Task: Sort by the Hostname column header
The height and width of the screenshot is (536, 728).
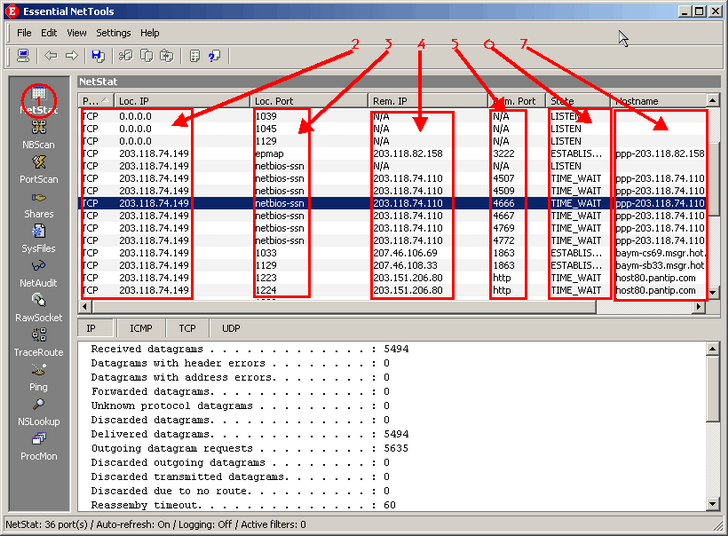Action: [x=658, y=101]
